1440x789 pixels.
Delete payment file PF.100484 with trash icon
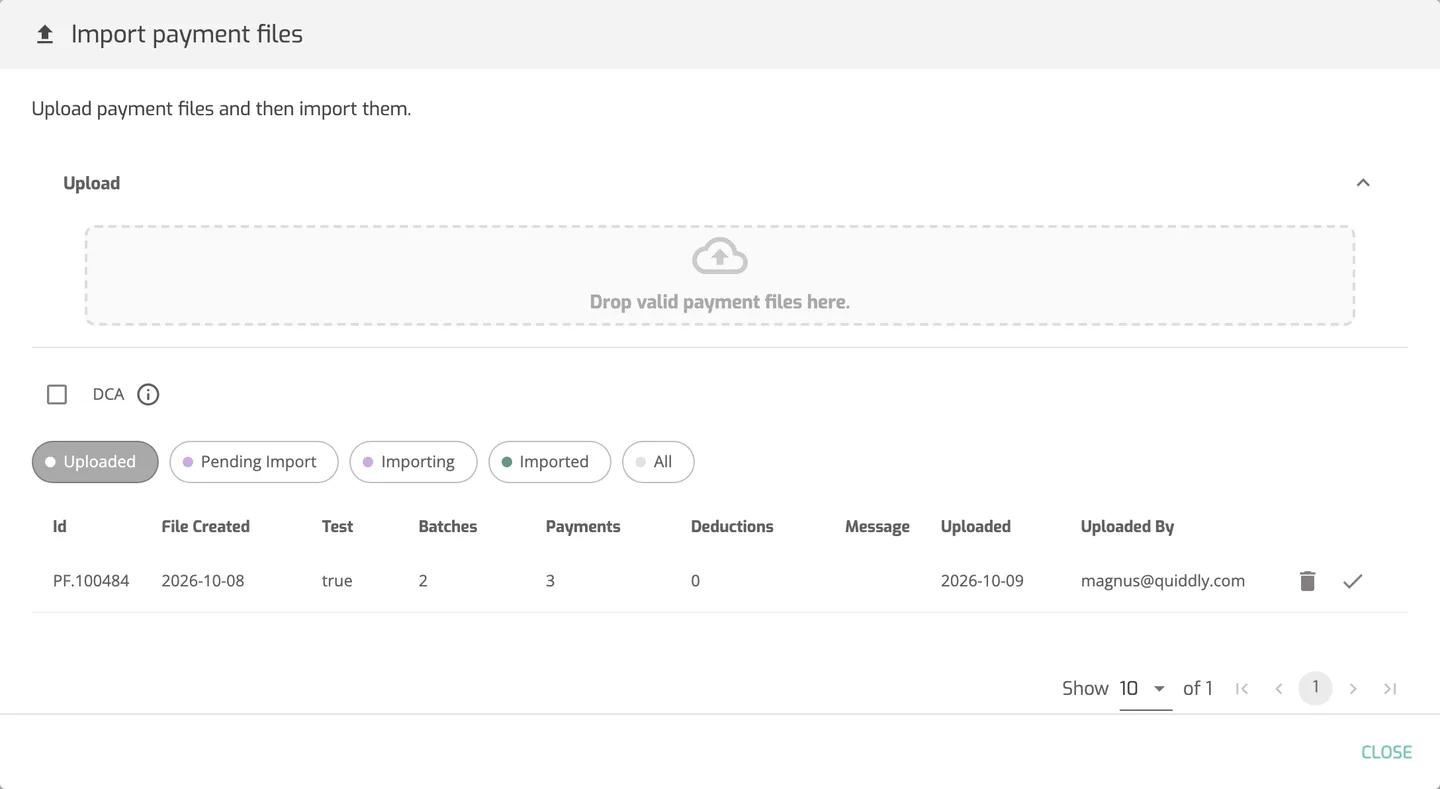tap(1307, 581)
